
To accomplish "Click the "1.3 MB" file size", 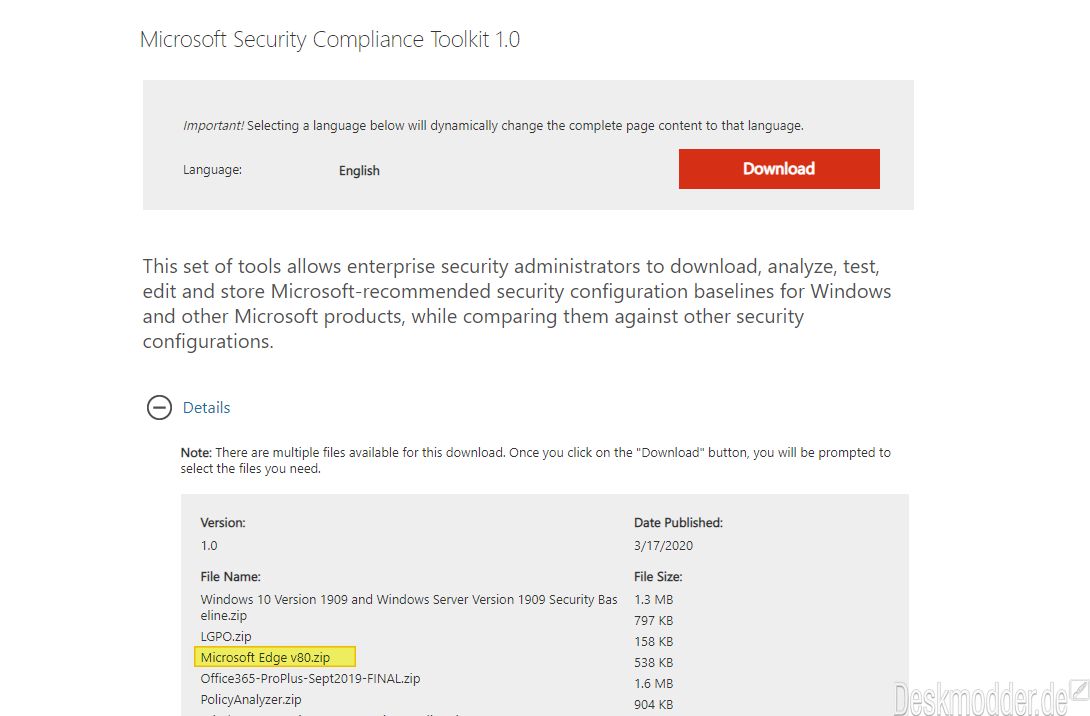I will pos(653,599).
